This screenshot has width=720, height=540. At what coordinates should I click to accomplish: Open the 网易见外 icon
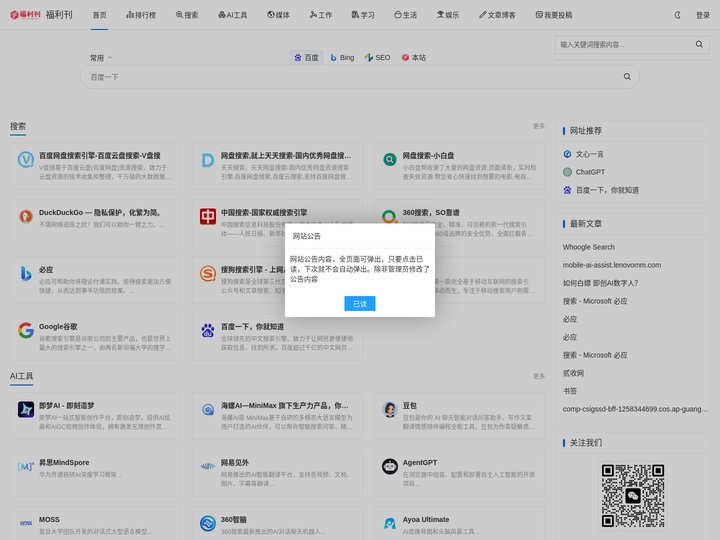[x=208, y=467]
